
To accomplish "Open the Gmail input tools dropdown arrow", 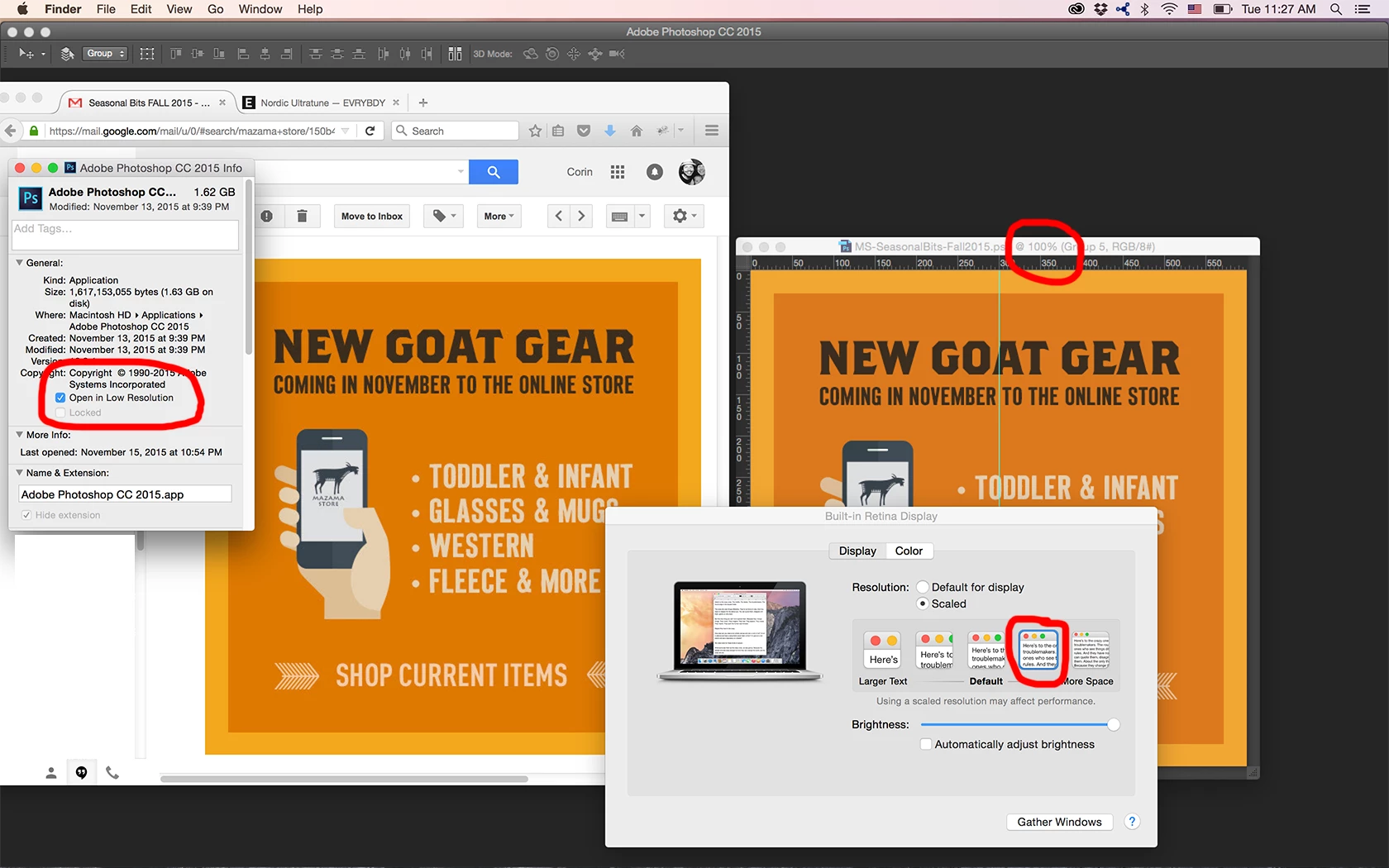I will [x=642, y=216].
